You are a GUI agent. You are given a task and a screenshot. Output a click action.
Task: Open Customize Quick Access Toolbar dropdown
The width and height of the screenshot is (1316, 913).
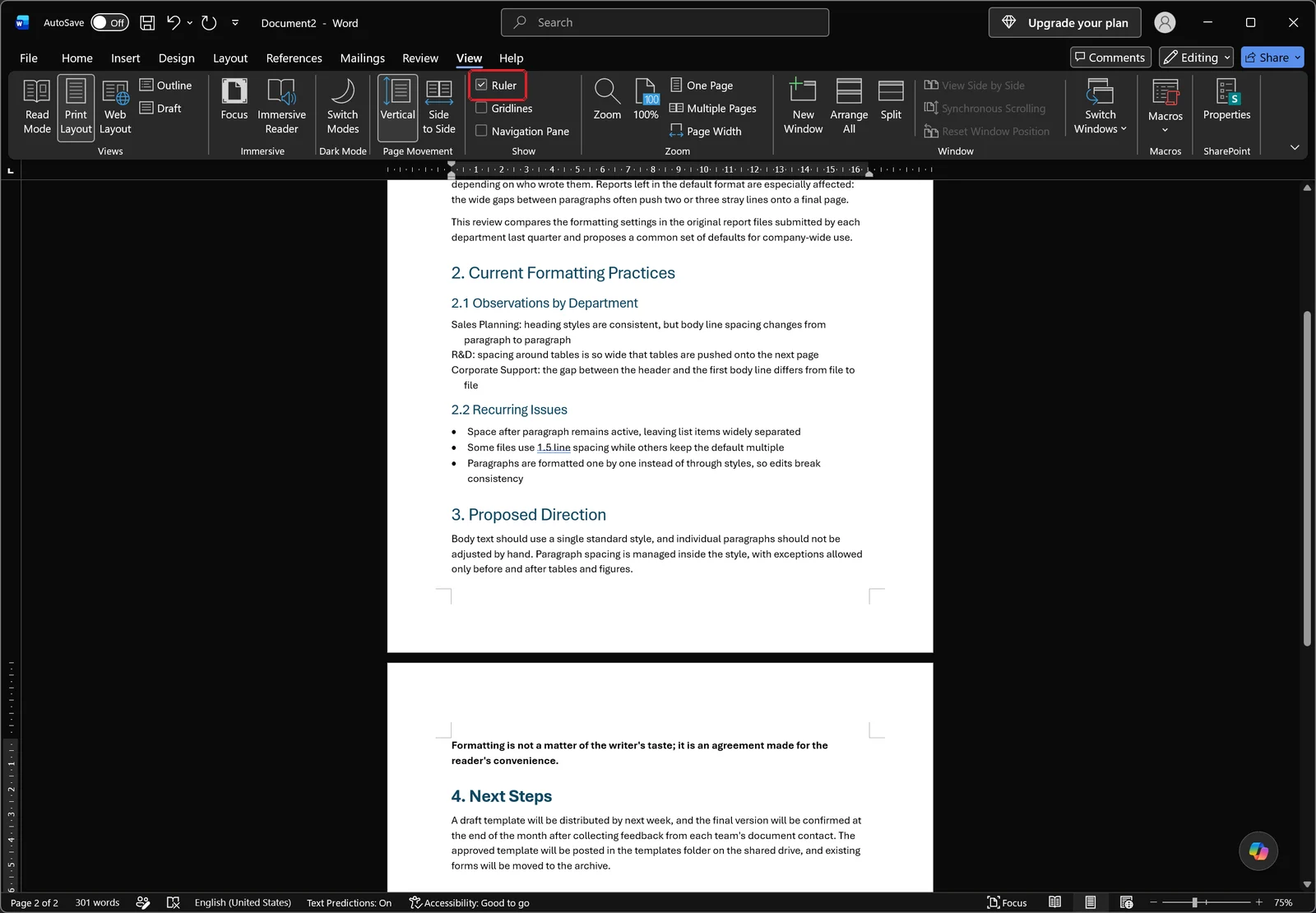pyautogui.click(x=235, y=23)
